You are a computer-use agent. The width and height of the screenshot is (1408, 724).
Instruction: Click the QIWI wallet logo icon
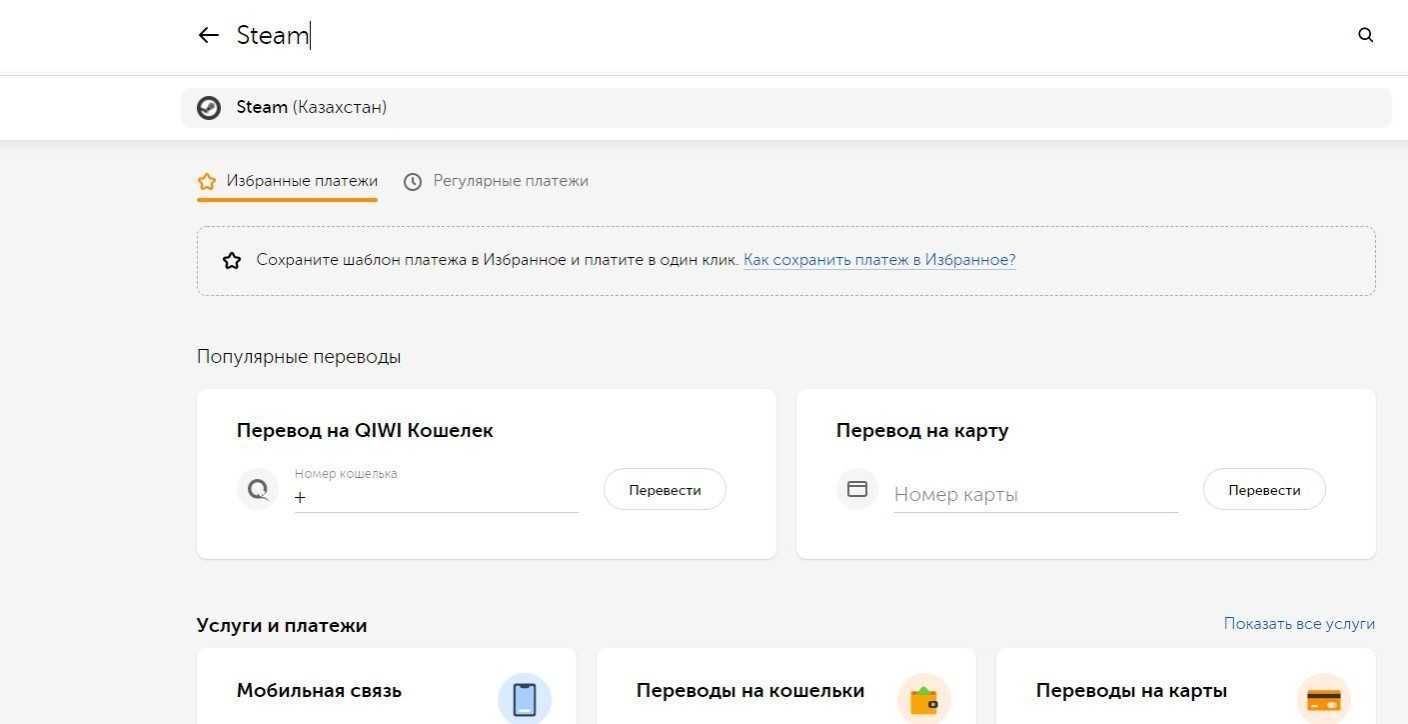pyautogui.click(x=258, y=490)
